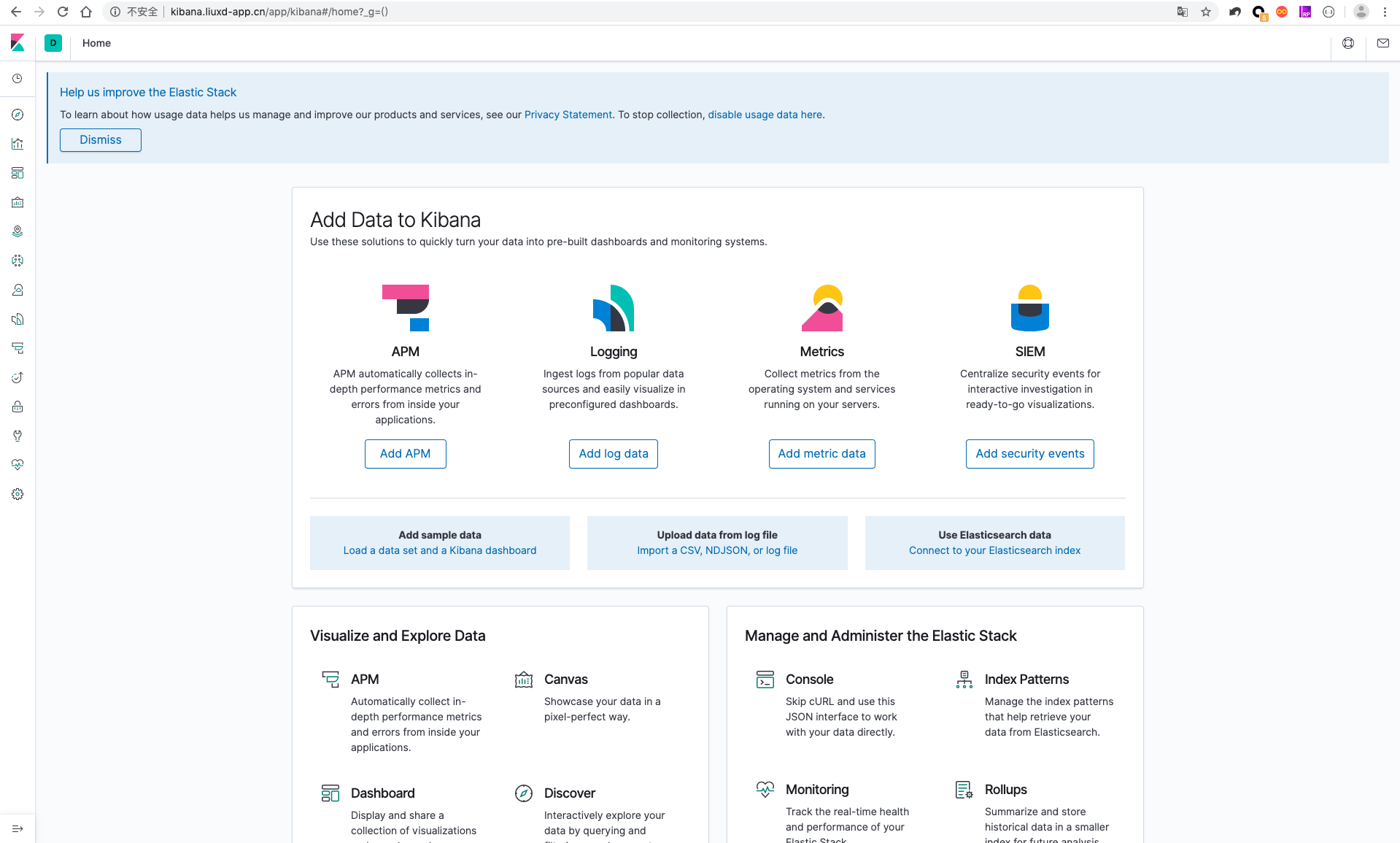1400x843 pixels.
Task: Open Discover from the sidebar compass icon
Action: coord(18,115)
